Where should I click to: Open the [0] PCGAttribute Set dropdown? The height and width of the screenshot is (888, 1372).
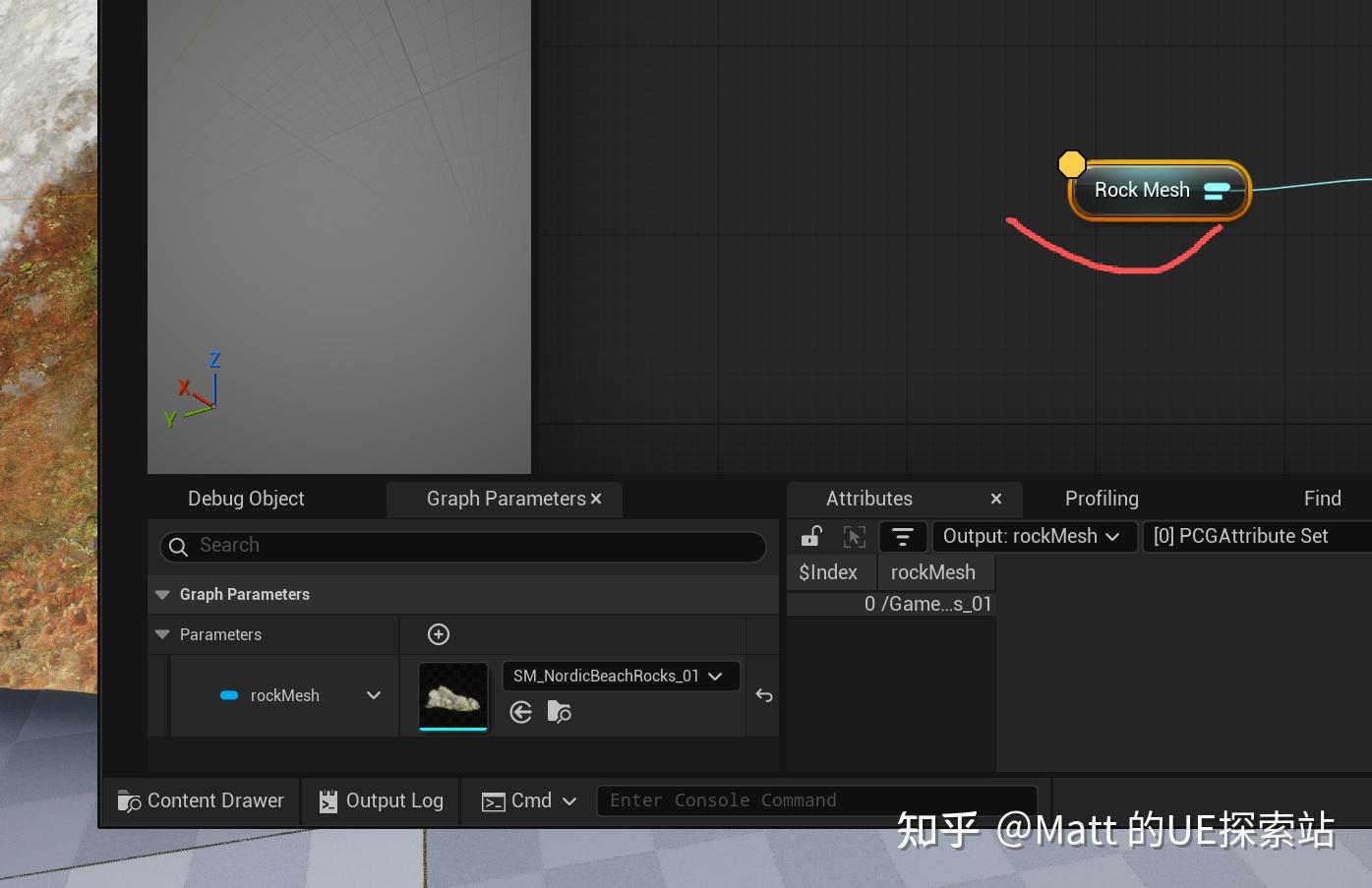pos(1257,537)
